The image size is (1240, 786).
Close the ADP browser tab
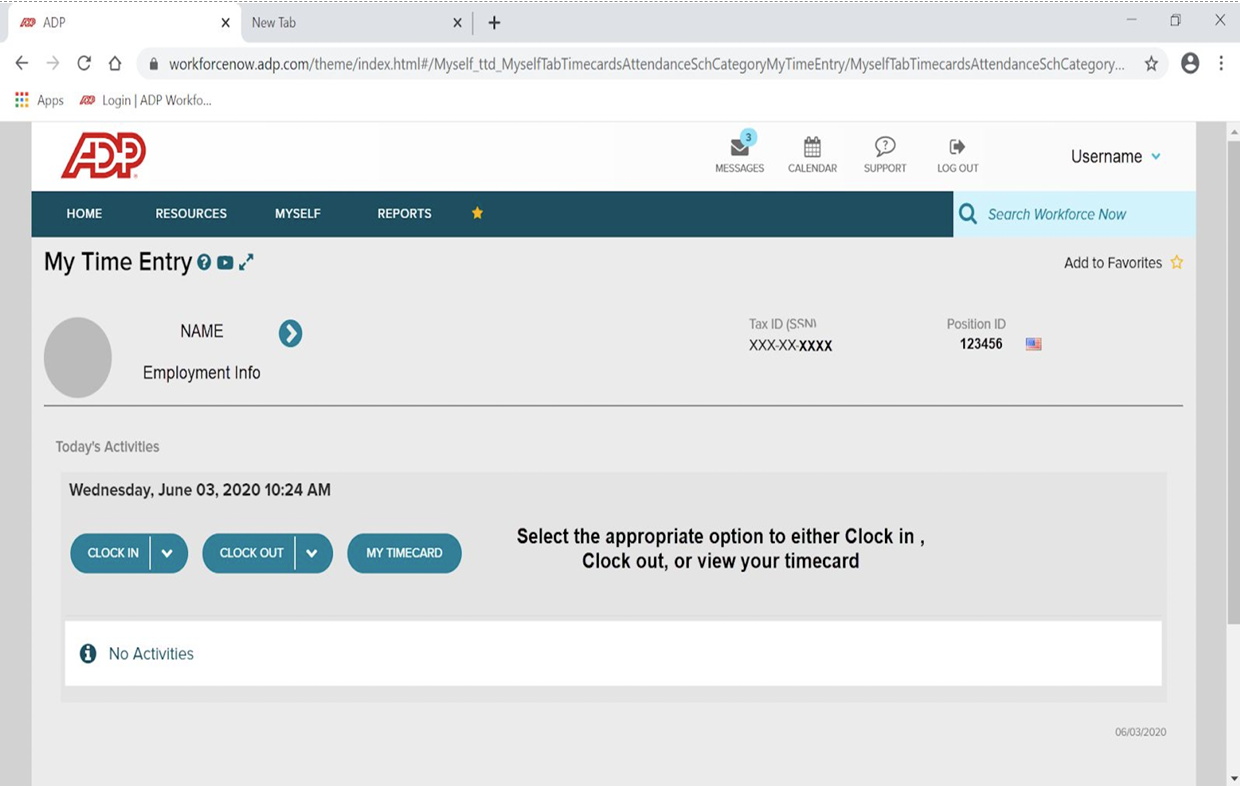pyautogui.click(x=225, y=22)
